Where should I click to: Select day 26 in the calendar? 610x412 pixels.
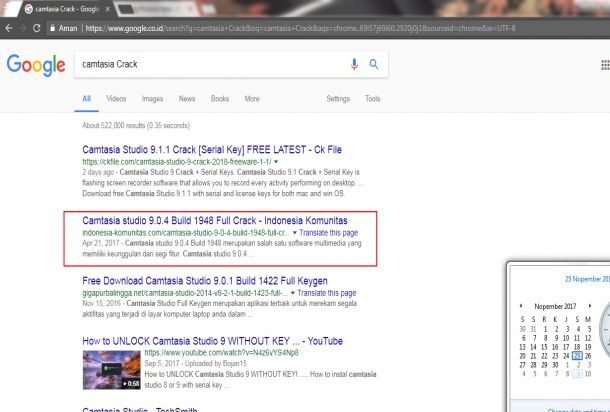pyautogui.click(x=588, y=356)
